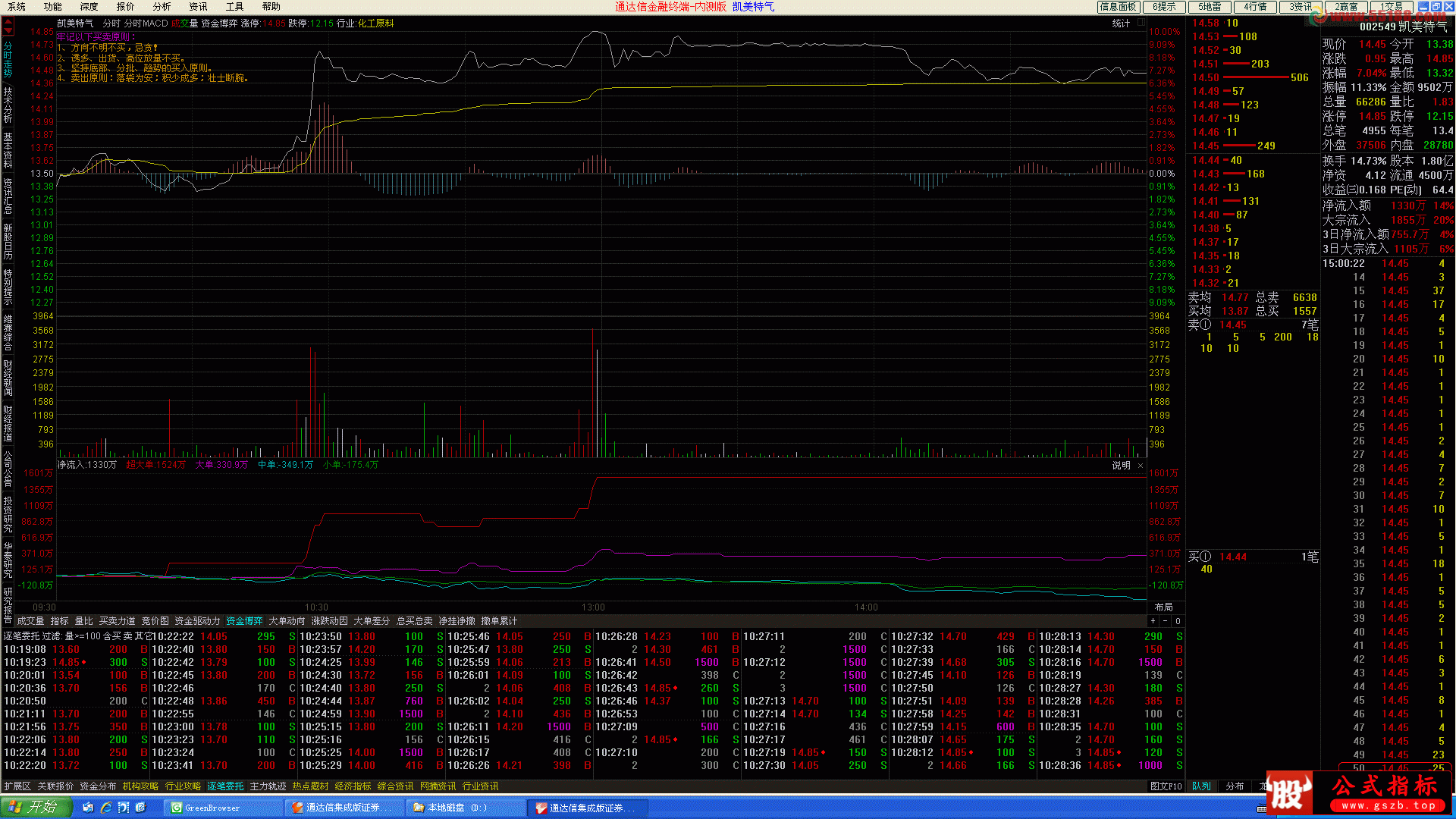Click the 5地雷 button

point(1210,7)
